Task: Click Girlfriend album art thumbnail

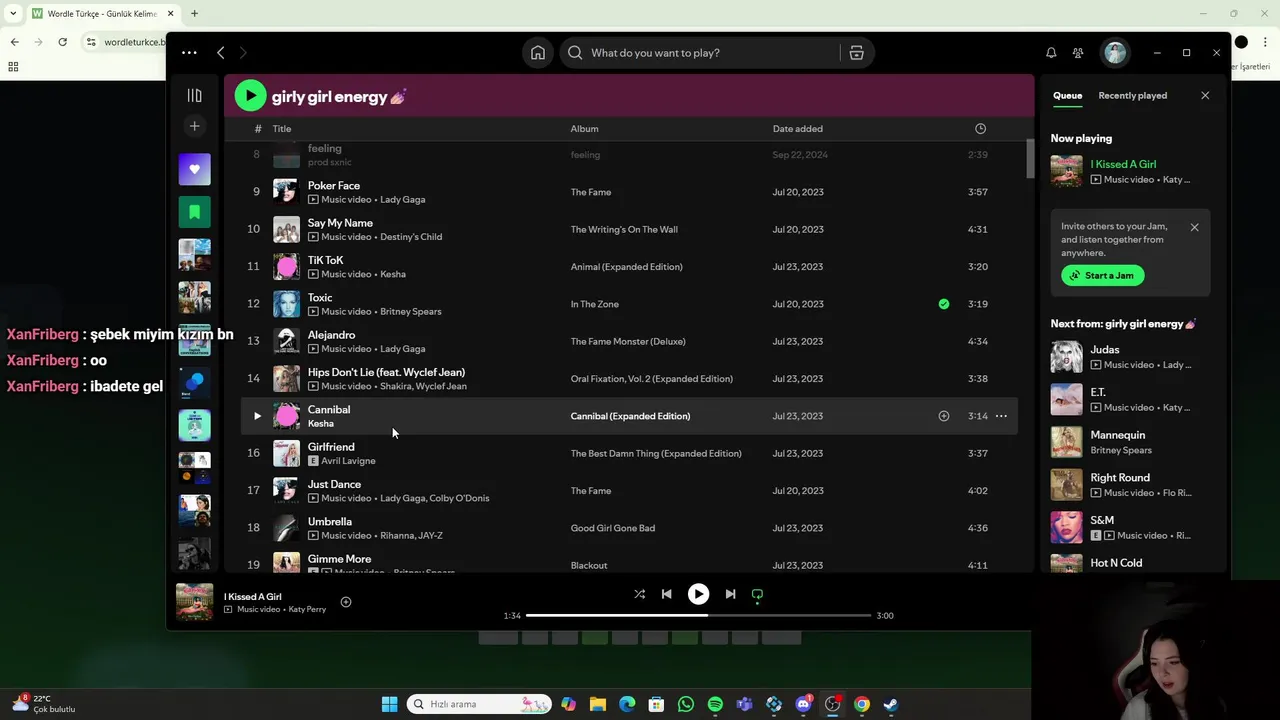Action: (286, 453)
